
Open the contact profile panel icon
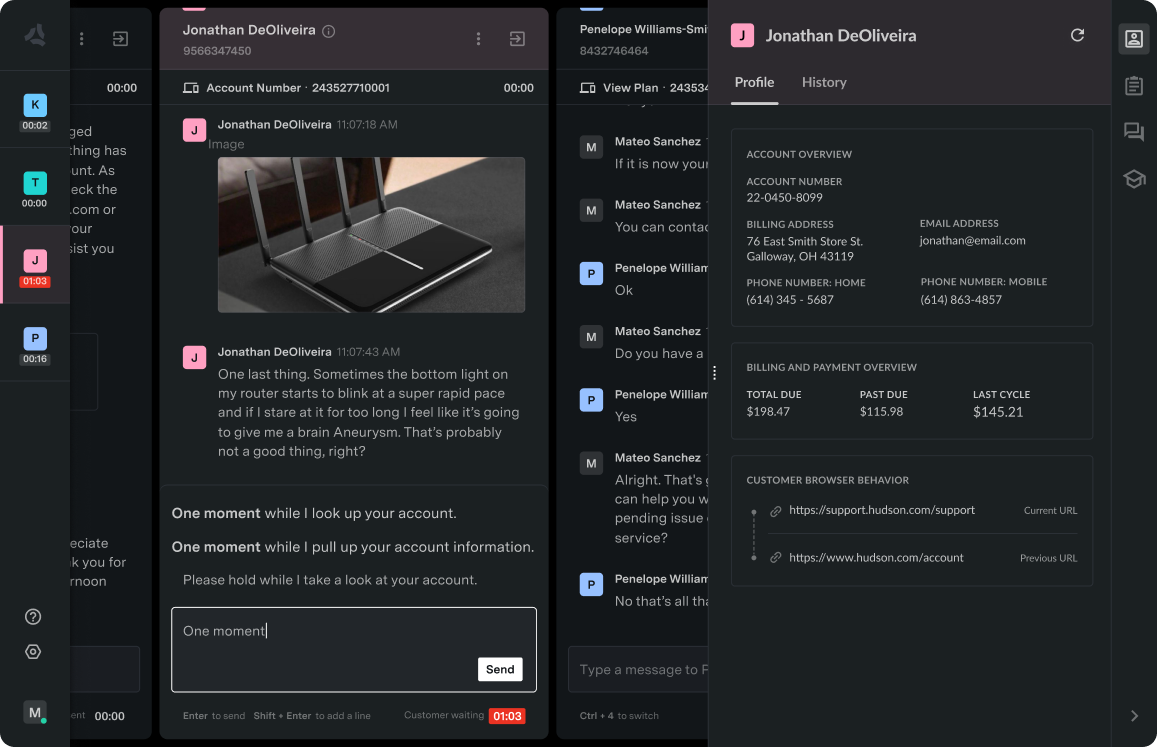point(1134,38)
